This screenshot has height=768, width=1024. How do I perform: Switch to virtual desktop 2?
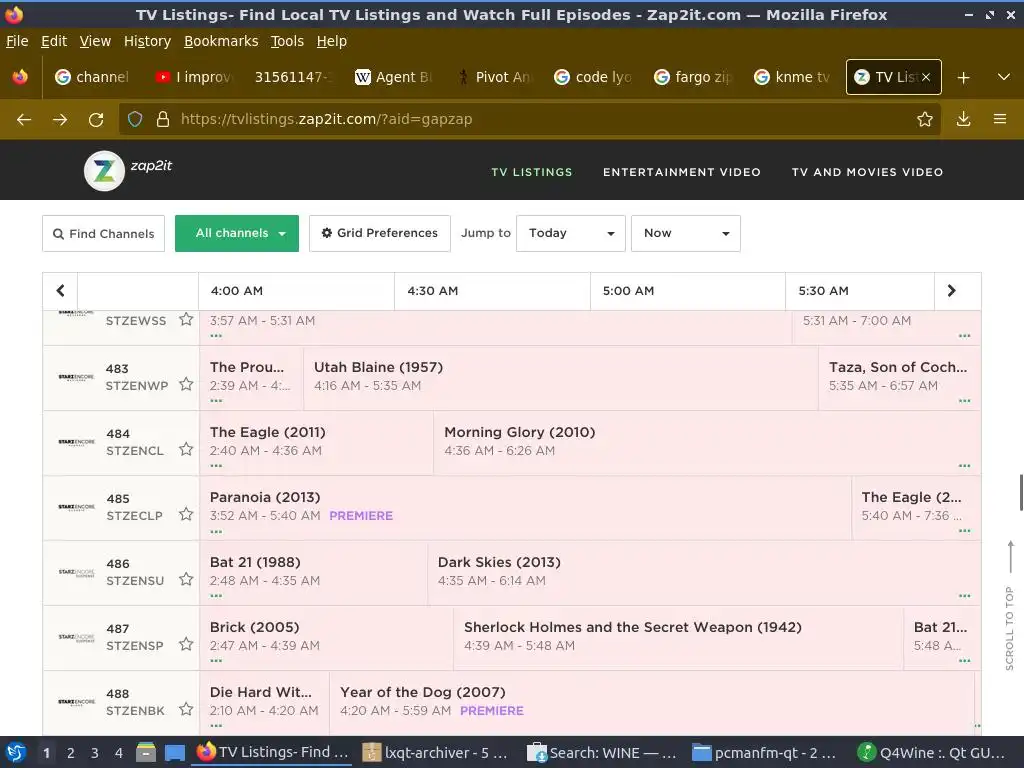71,752
